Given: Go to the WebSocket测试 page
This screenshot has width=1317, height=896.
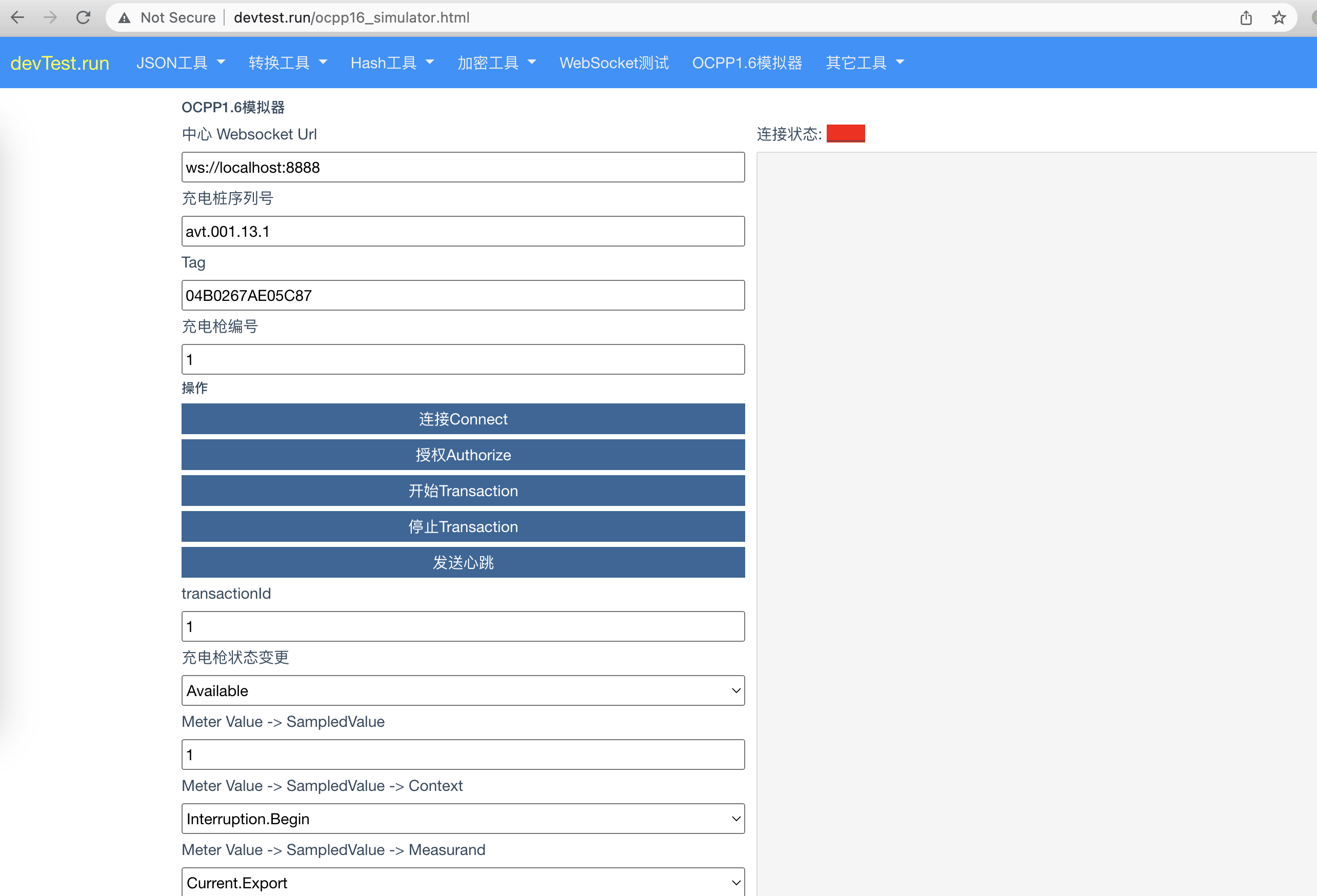Looking at the screenshot, I should point(614,63).
